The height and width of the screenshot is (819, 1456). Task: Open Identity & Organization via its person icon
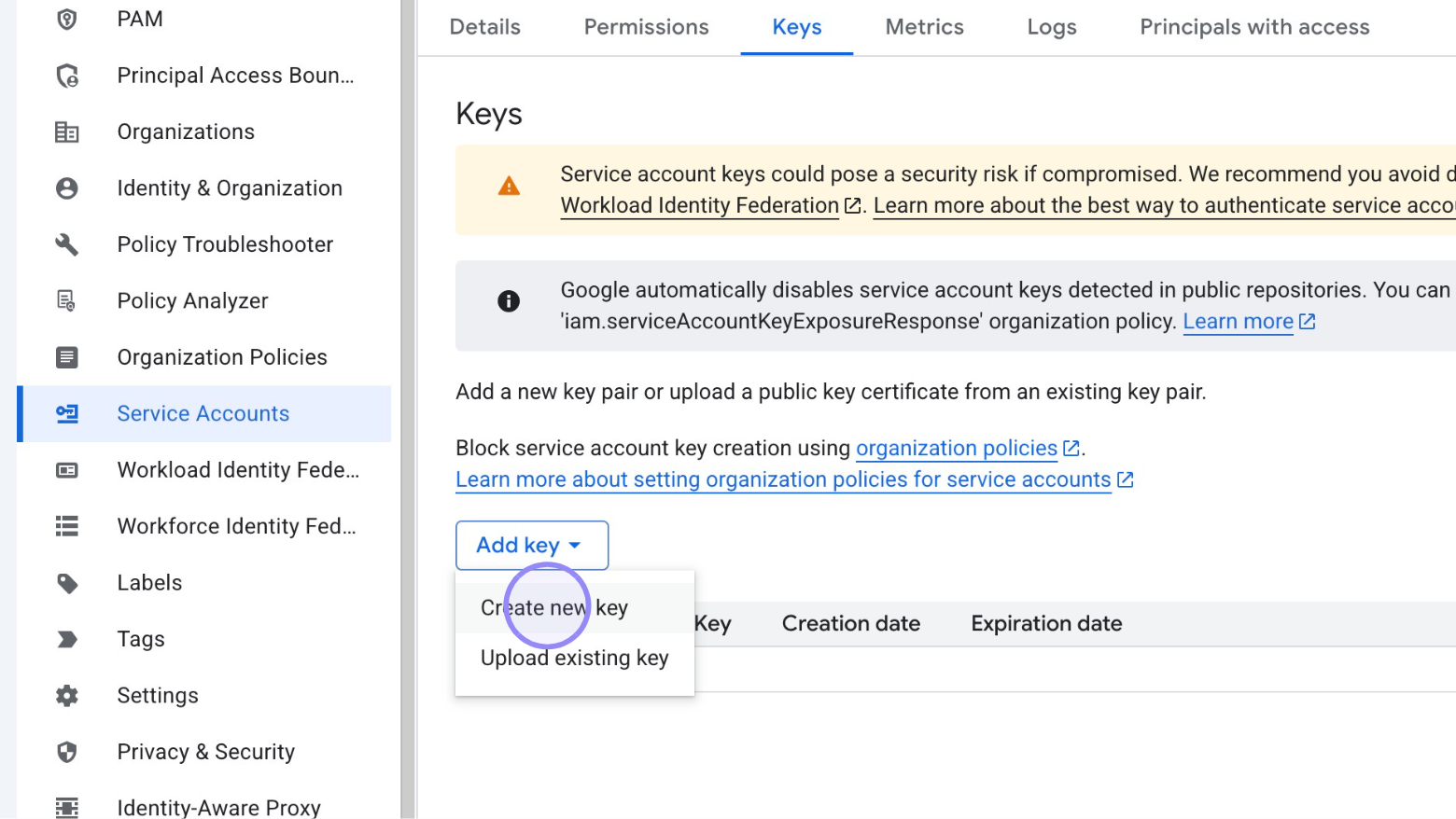(66, 187)
